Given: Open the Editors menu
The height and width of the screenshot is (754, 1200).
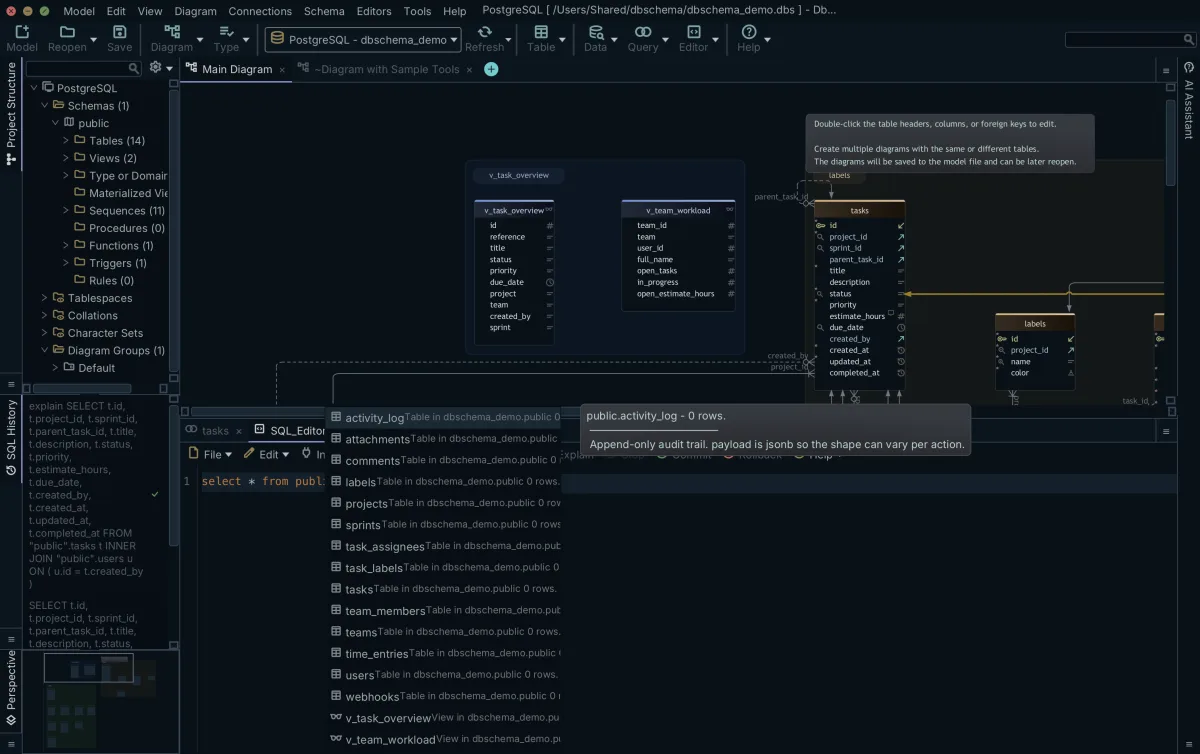Looking at the screenshot, I should pyautogui.click(x=374, y=11).
